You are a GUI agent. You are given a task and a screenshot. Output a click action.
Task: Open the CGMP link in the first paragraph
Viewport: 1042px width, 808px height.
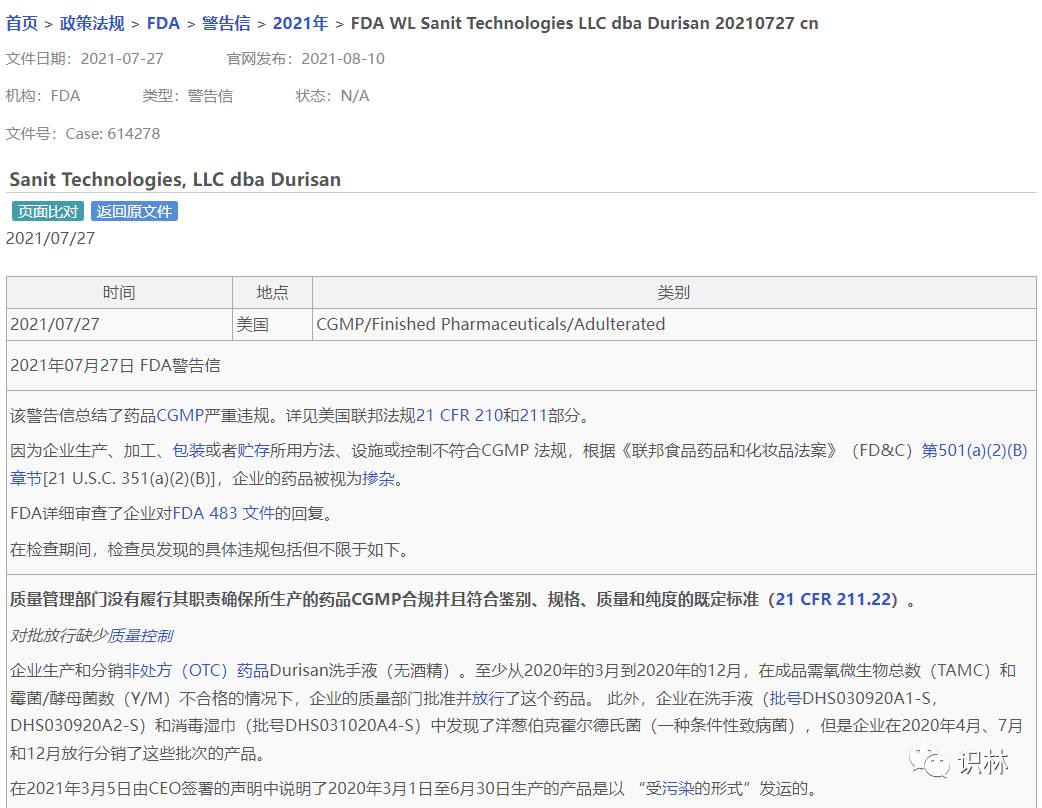coord(180,416)
